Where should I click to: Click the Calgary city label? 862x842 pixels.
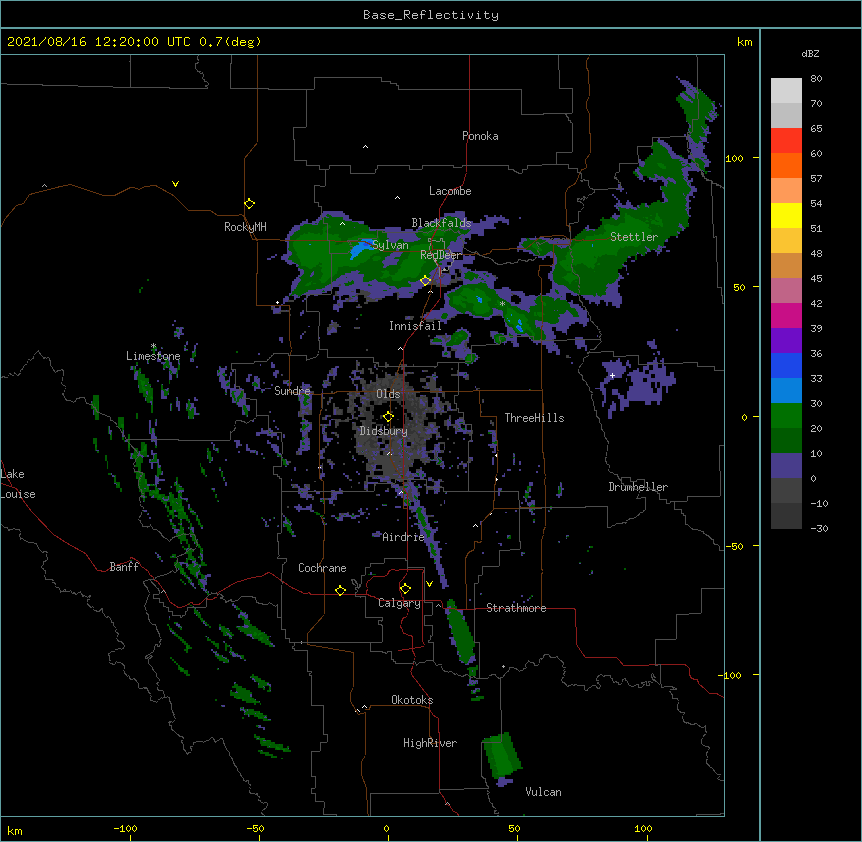[x=399, y=603]
